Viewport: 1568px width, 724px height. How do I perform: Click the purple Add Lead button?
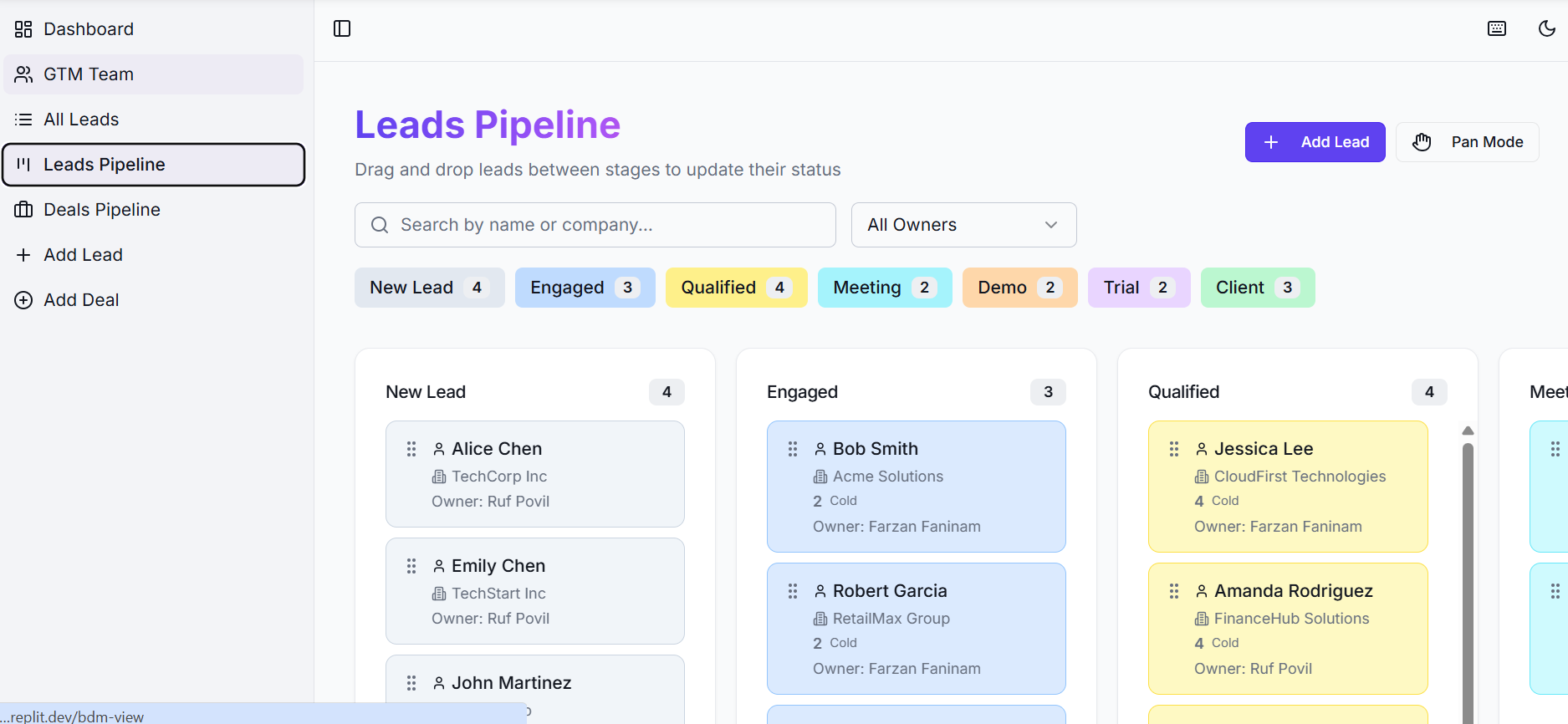[1315, 142]
